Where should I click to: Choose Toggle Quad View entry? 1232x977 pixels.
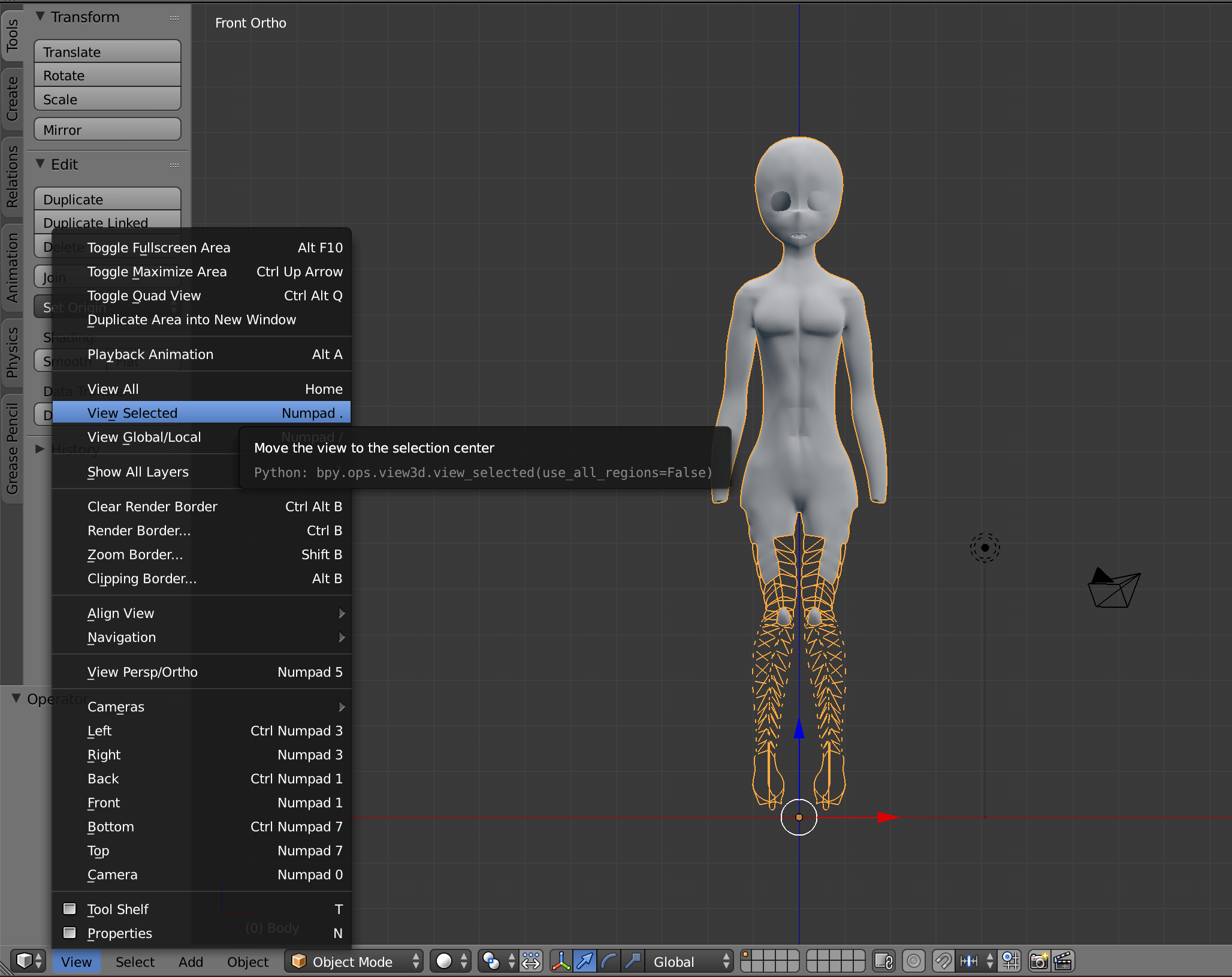click(201, 295)
